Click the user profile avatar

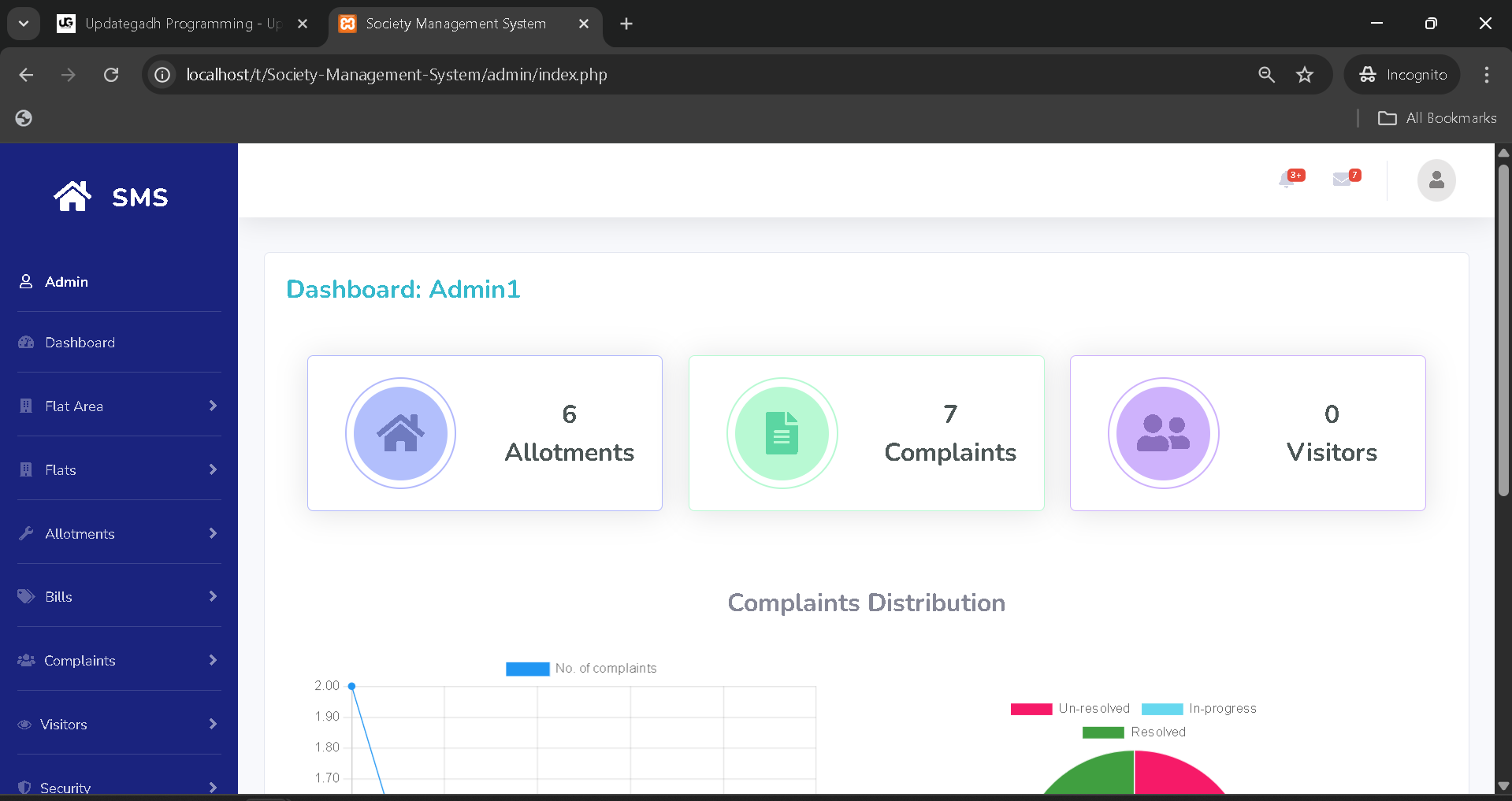click(1436, 180)
